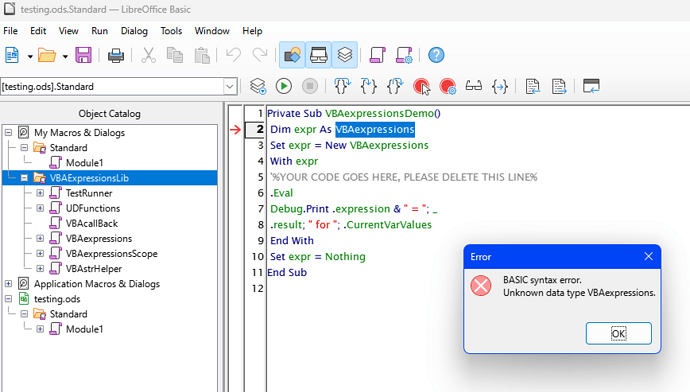
Task: Click the Open folder icon
Action: point(47,55)
